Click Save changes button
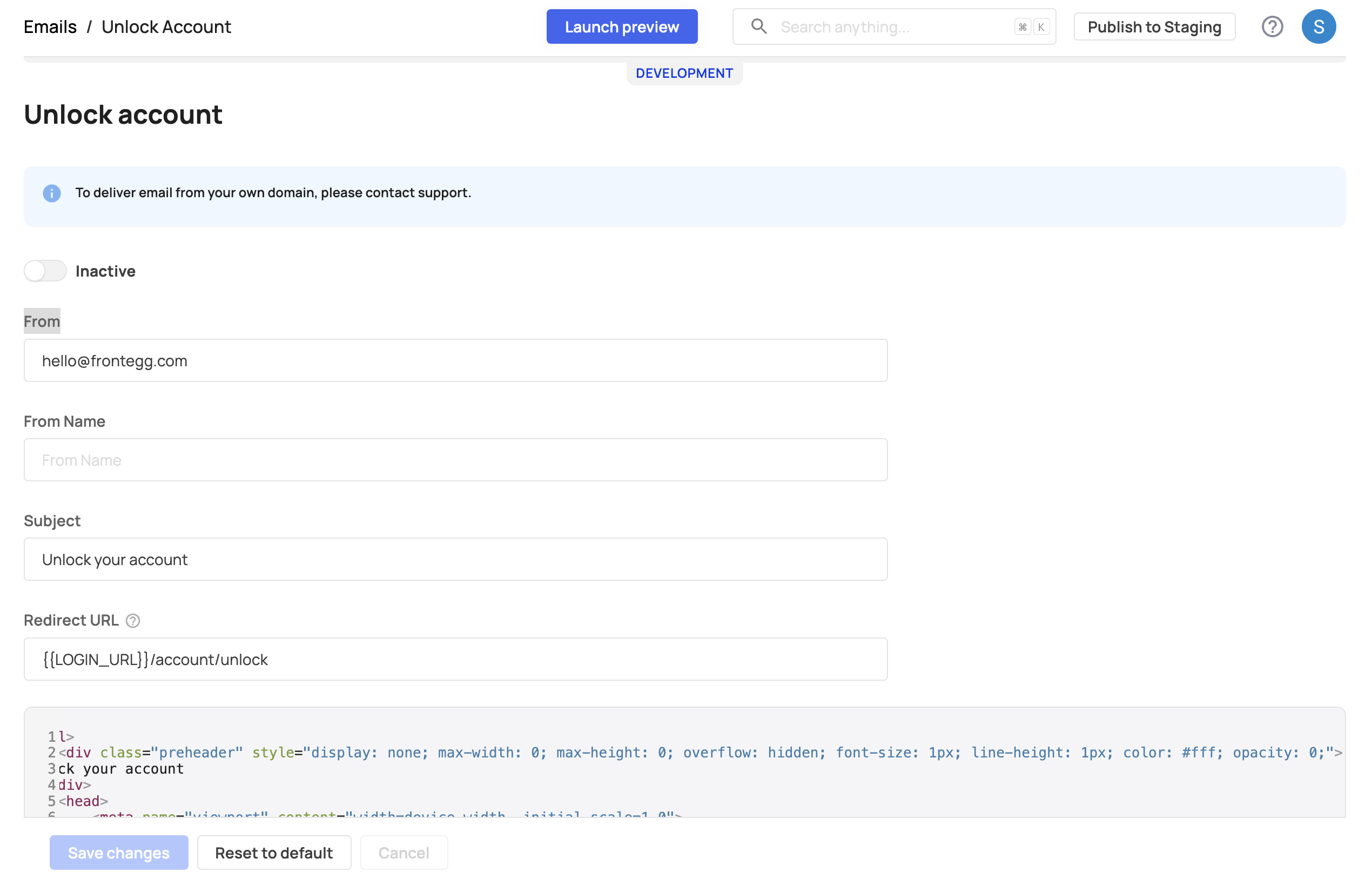Viewport: 1372px width, 886px height. (x=118, y=852)
